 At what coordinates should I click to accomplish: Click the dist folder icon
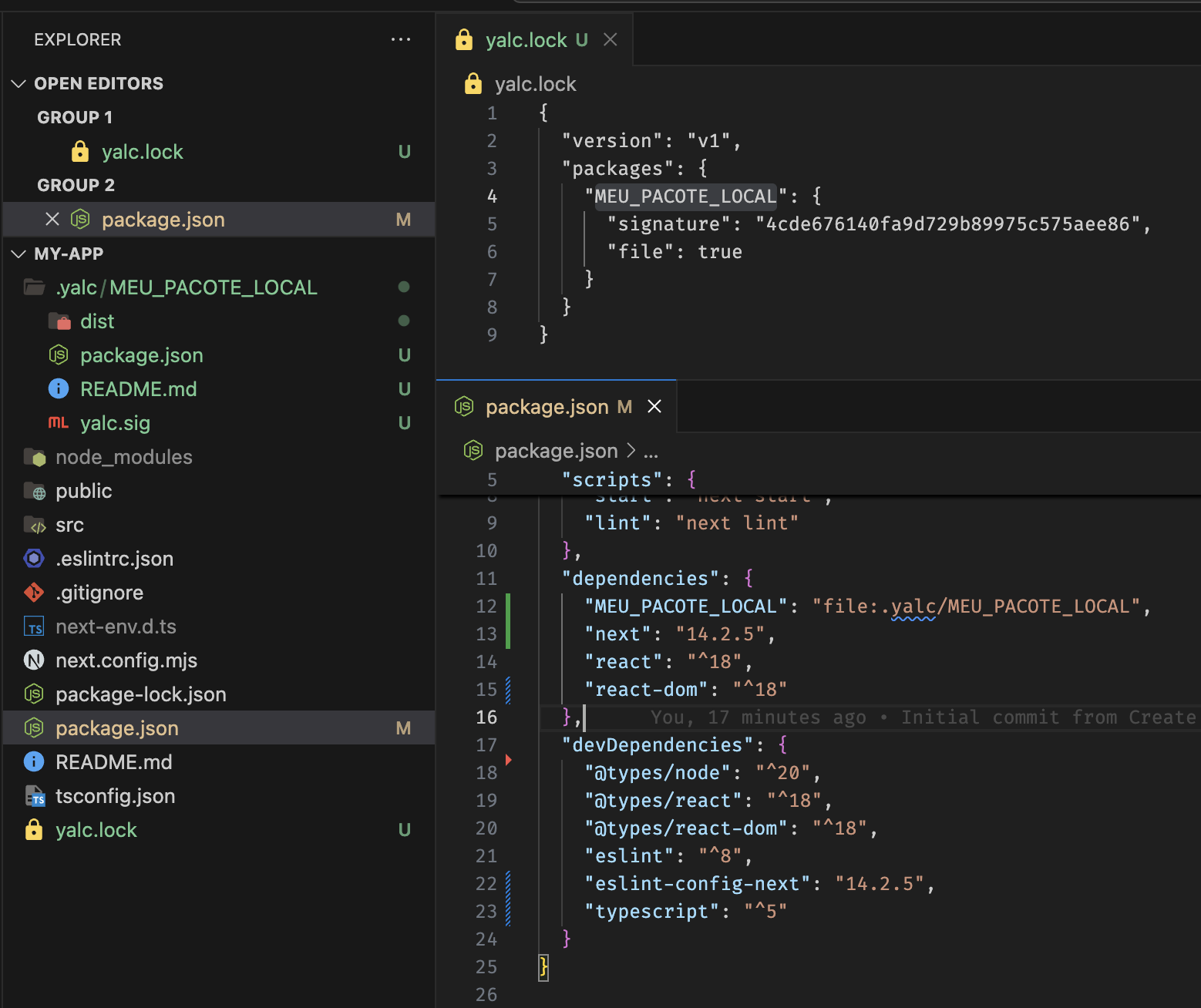tap(59, 321)
